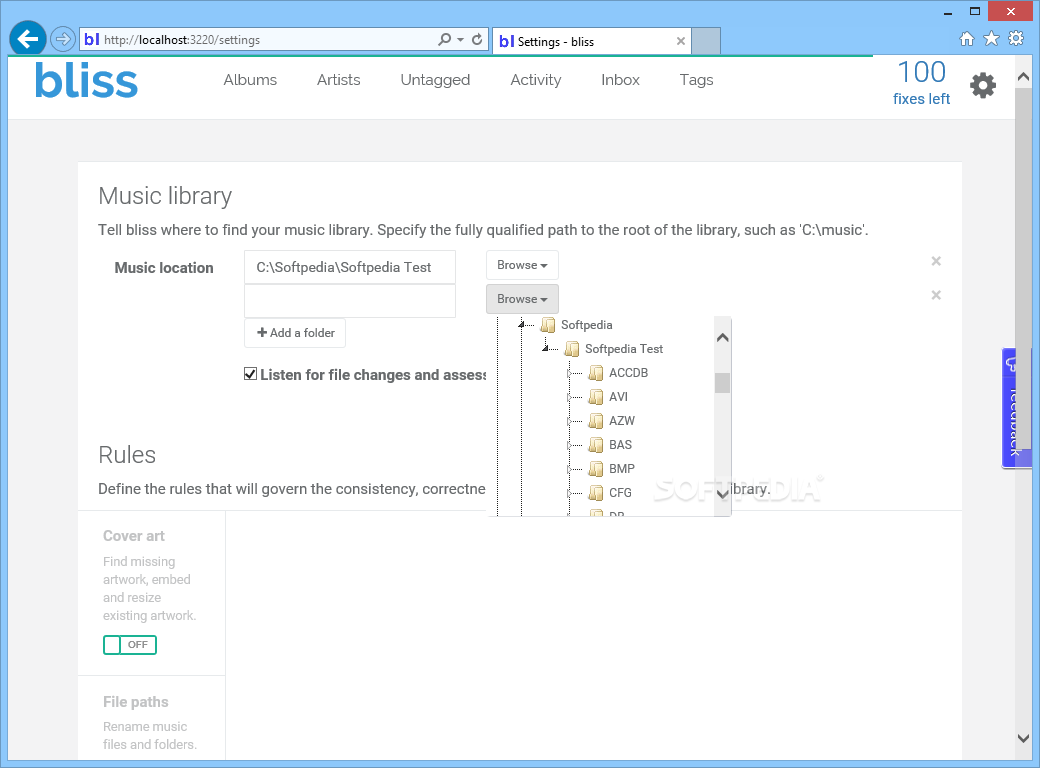Remove the first music location row

936,261
